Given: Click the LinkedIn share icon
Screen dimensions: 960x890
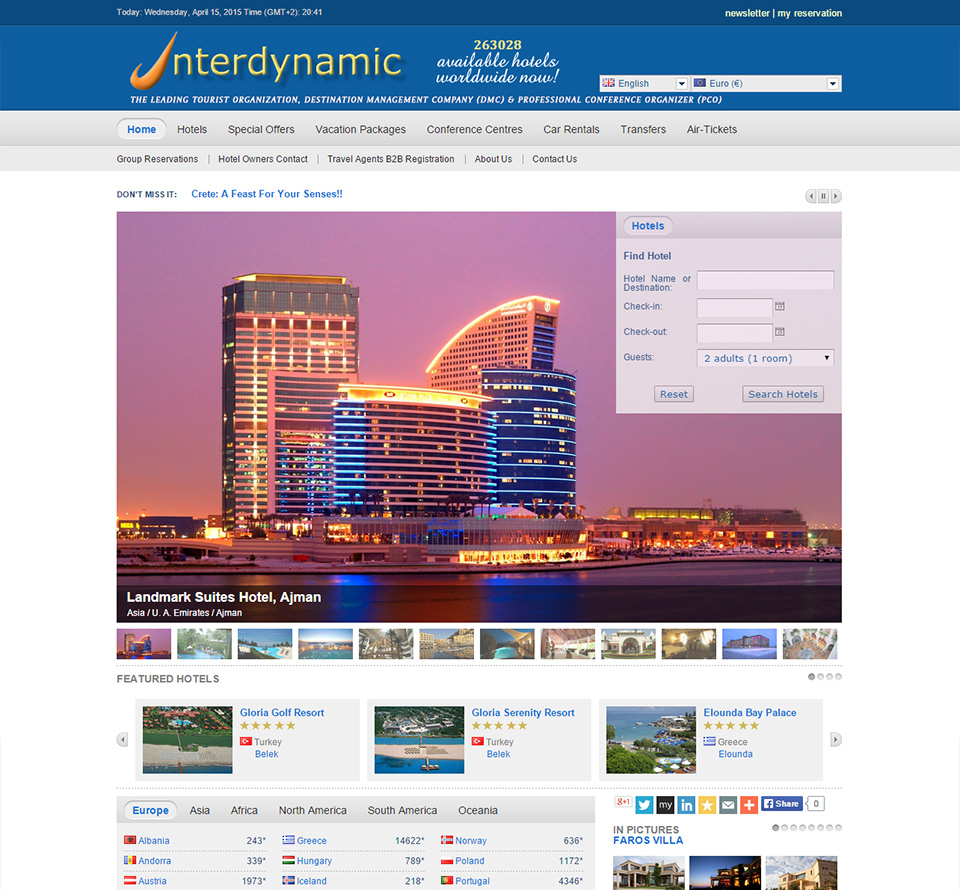Looking at the screenshot, I should coord(686,804).
